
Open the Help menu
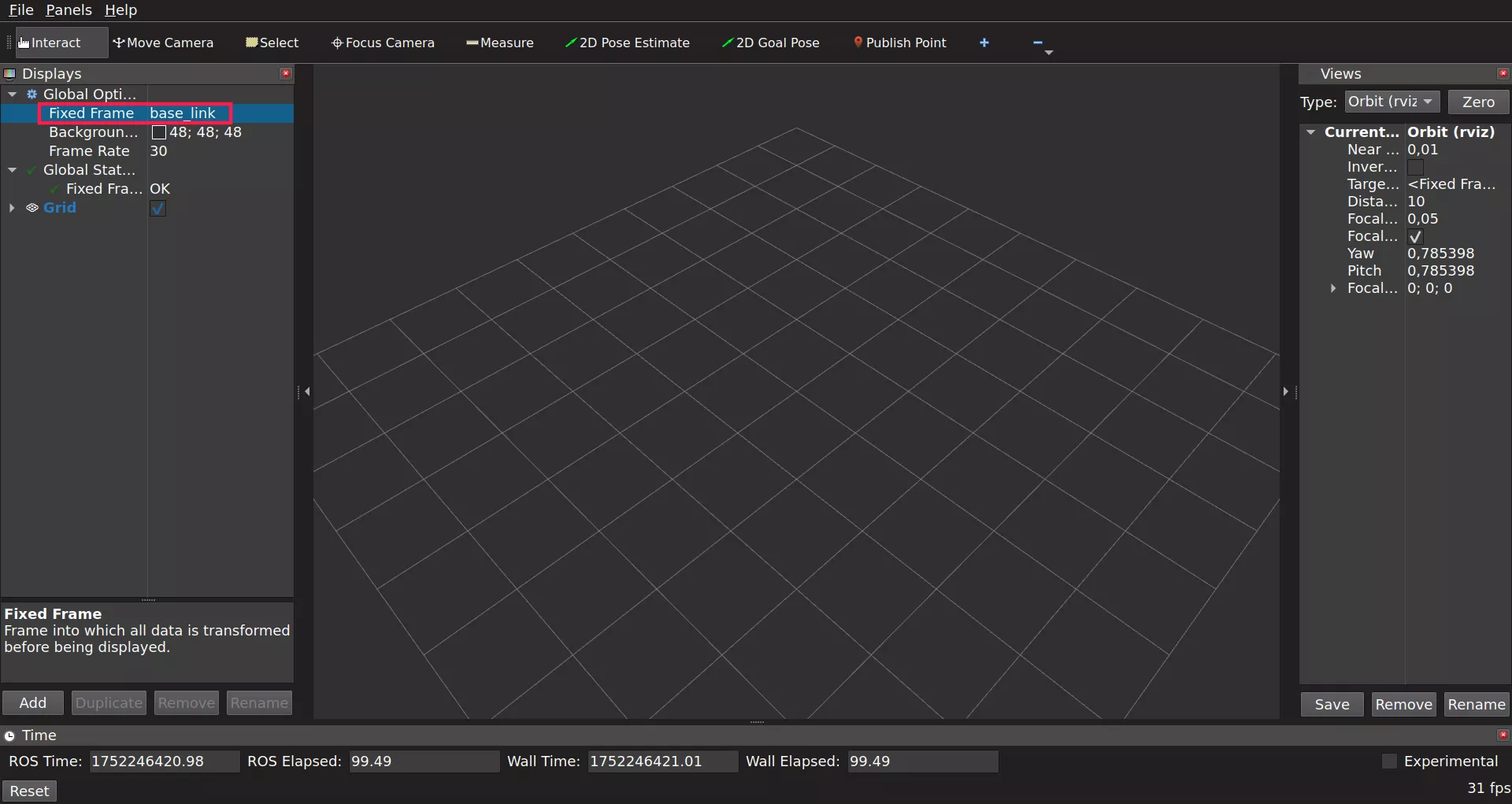(120, 10)
